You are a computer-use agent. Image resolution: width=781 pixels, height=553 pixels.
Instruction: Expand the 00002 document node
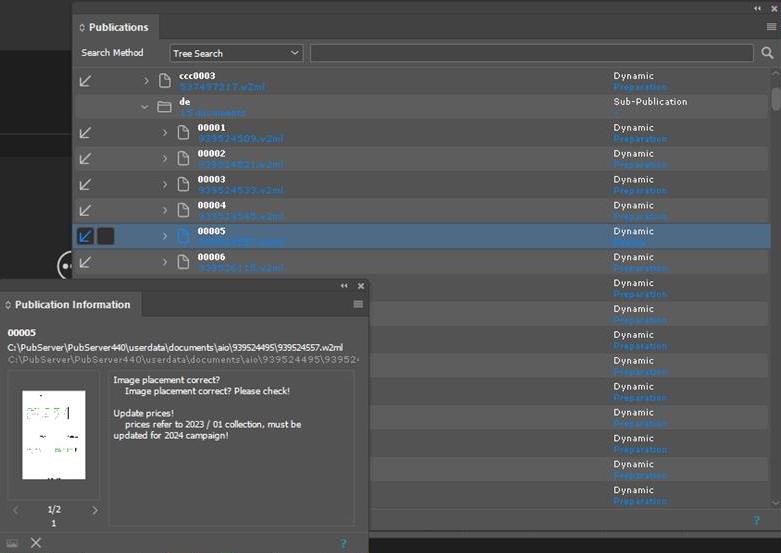coord(165,158)
